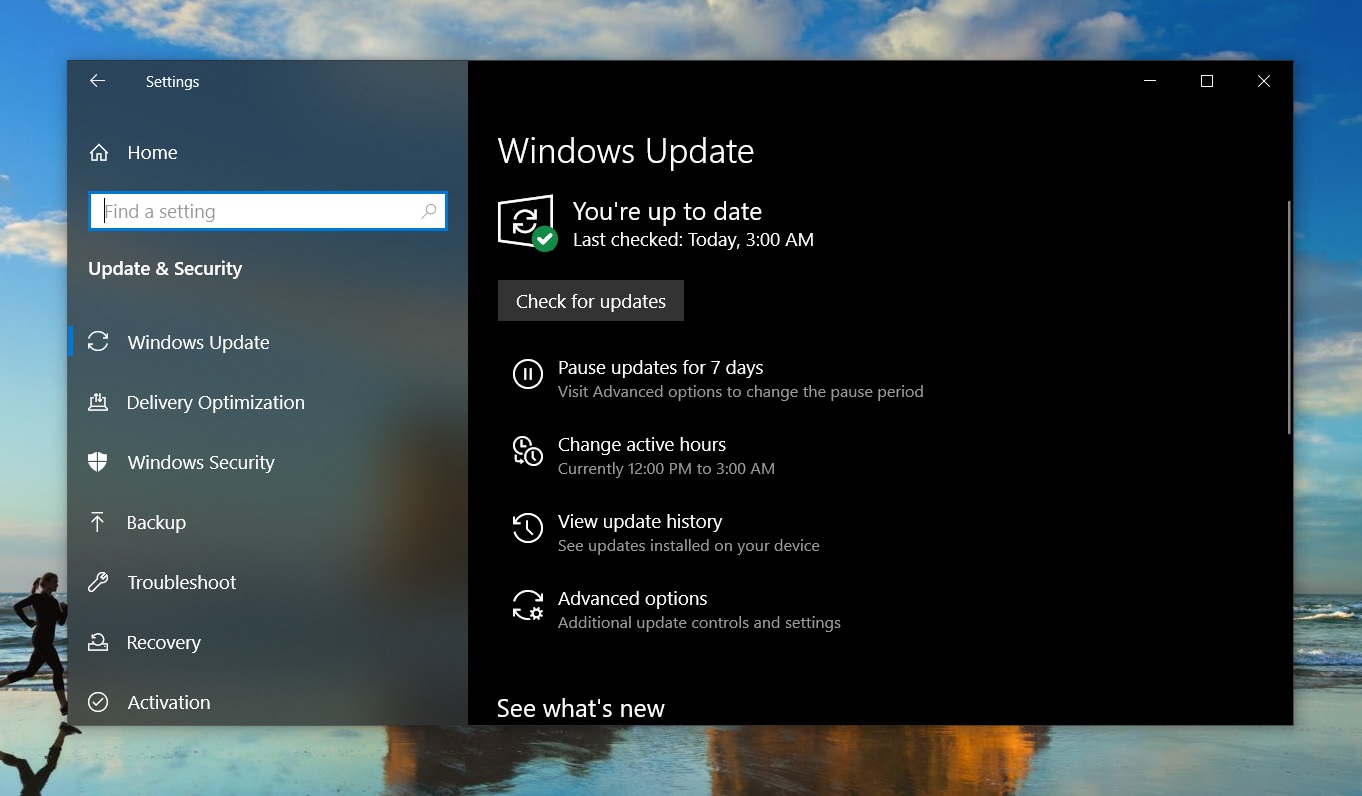Focus the Find a setting search box
The image size is (1362, 796).
pos(268,211)
